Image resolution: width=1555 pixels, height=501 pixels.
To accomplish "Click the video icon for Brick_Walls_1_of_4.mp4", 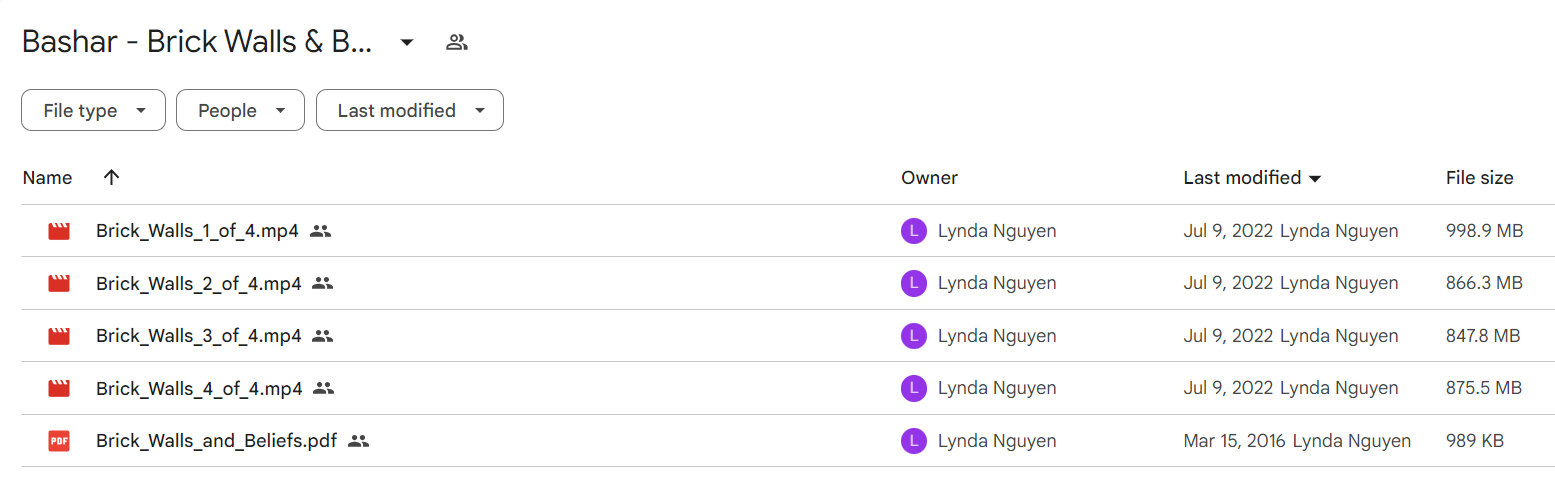I will pyautogui.click(x=59, y=231).
